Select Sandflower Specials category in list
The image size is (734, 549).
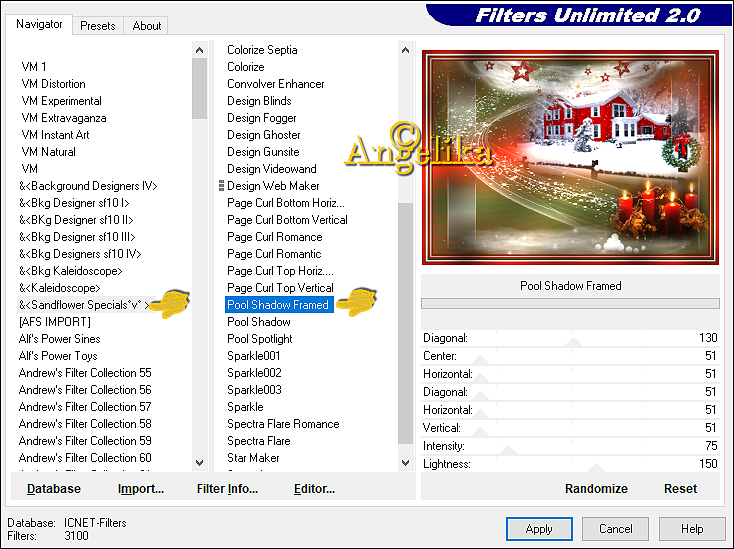(84, 305)
